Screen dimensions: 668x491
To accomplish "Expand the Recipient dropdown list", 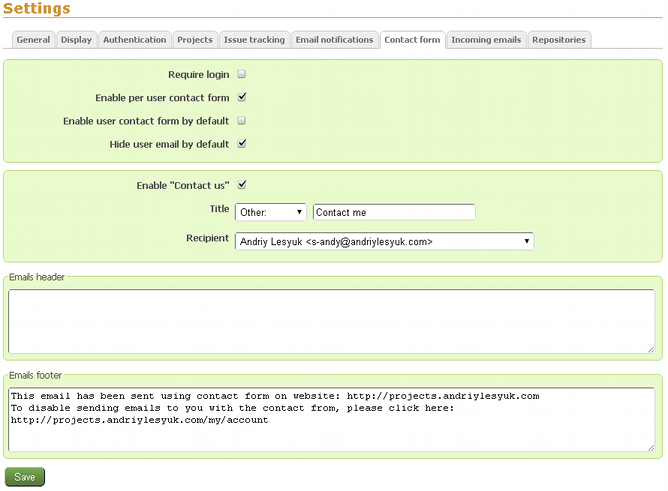I will click(x=384, y=241).
